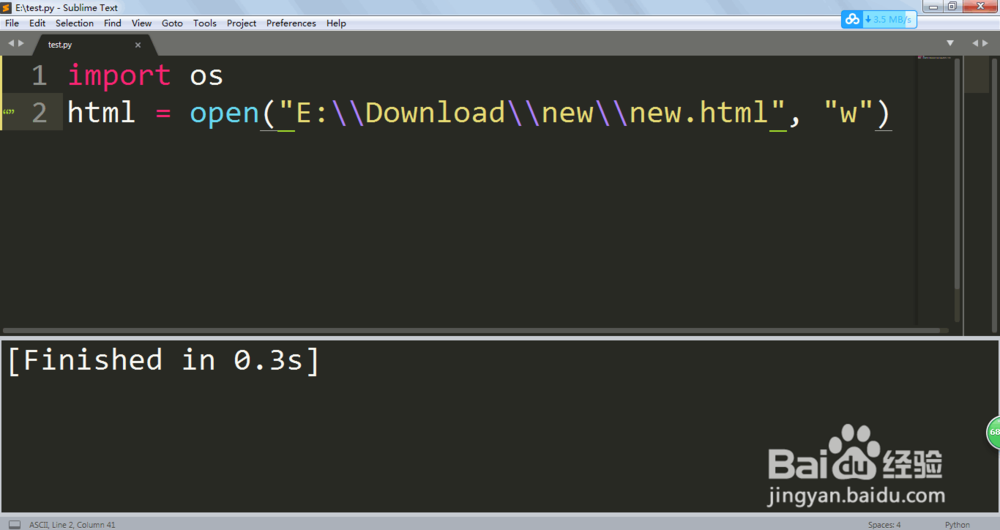
Task: Click the ASCII, Line 2, Column 41 status text
Action: [x=72, y=525]
